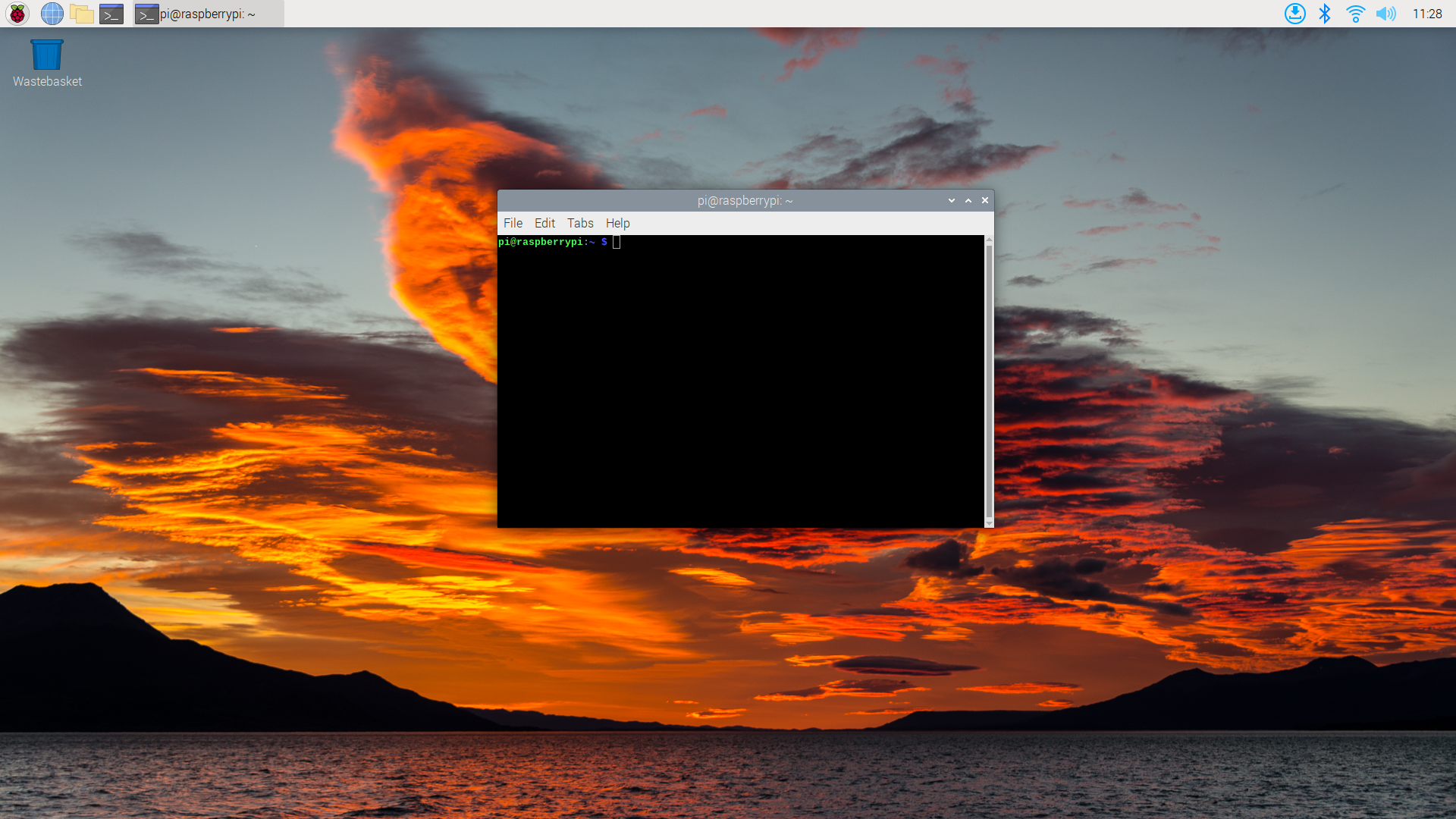Open the Wi-Fi network menu

click(x=1355, y=14)
